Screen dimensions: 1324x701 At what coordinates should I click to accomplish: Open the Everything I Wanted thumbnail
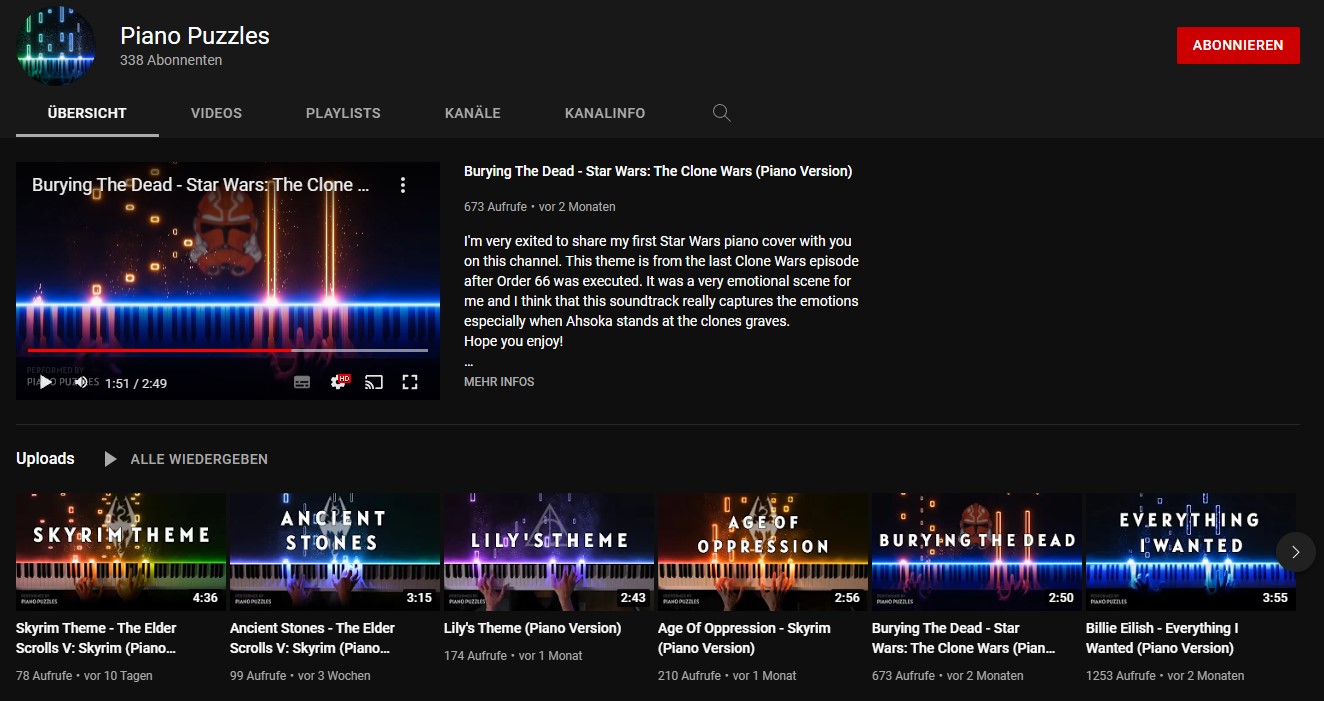point(1191,552)
